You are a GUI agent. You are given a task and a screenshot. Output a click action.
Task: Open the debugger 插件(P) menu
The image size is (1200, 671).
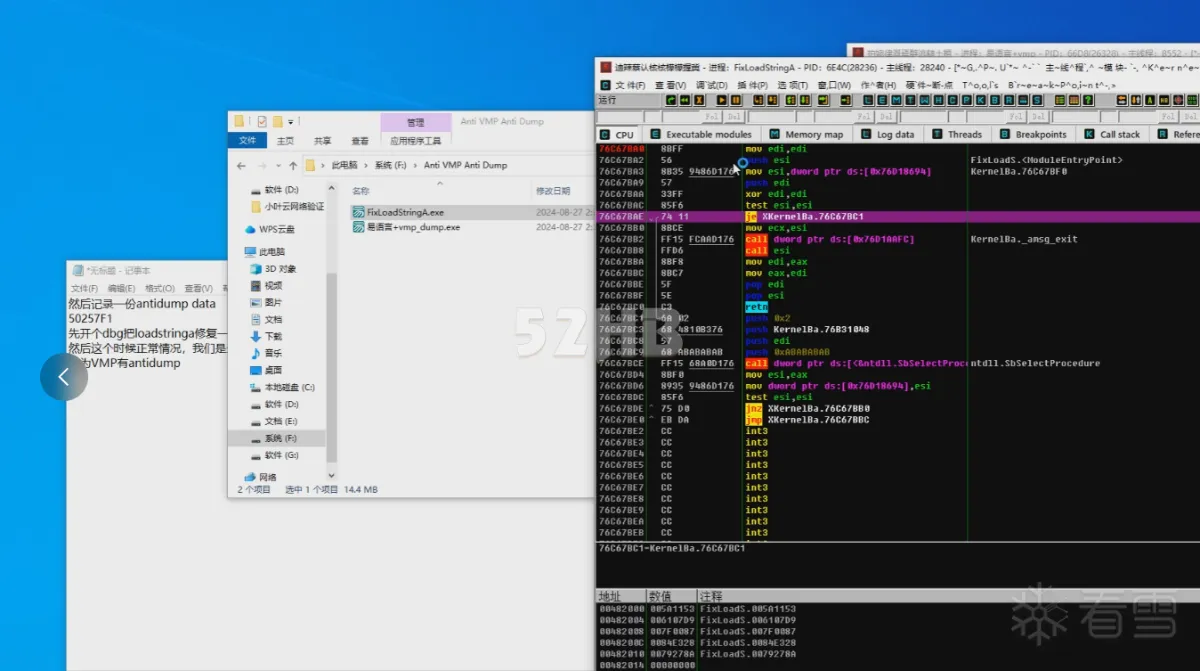coord(753,85)
